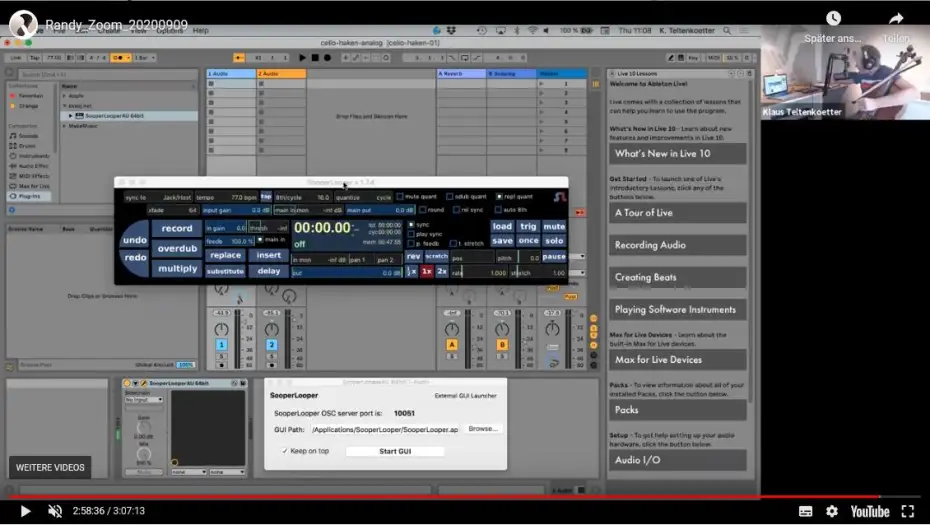Click overdub in the SooperLooper window
Screen dimensions: 930x525
tap(177, 249)
